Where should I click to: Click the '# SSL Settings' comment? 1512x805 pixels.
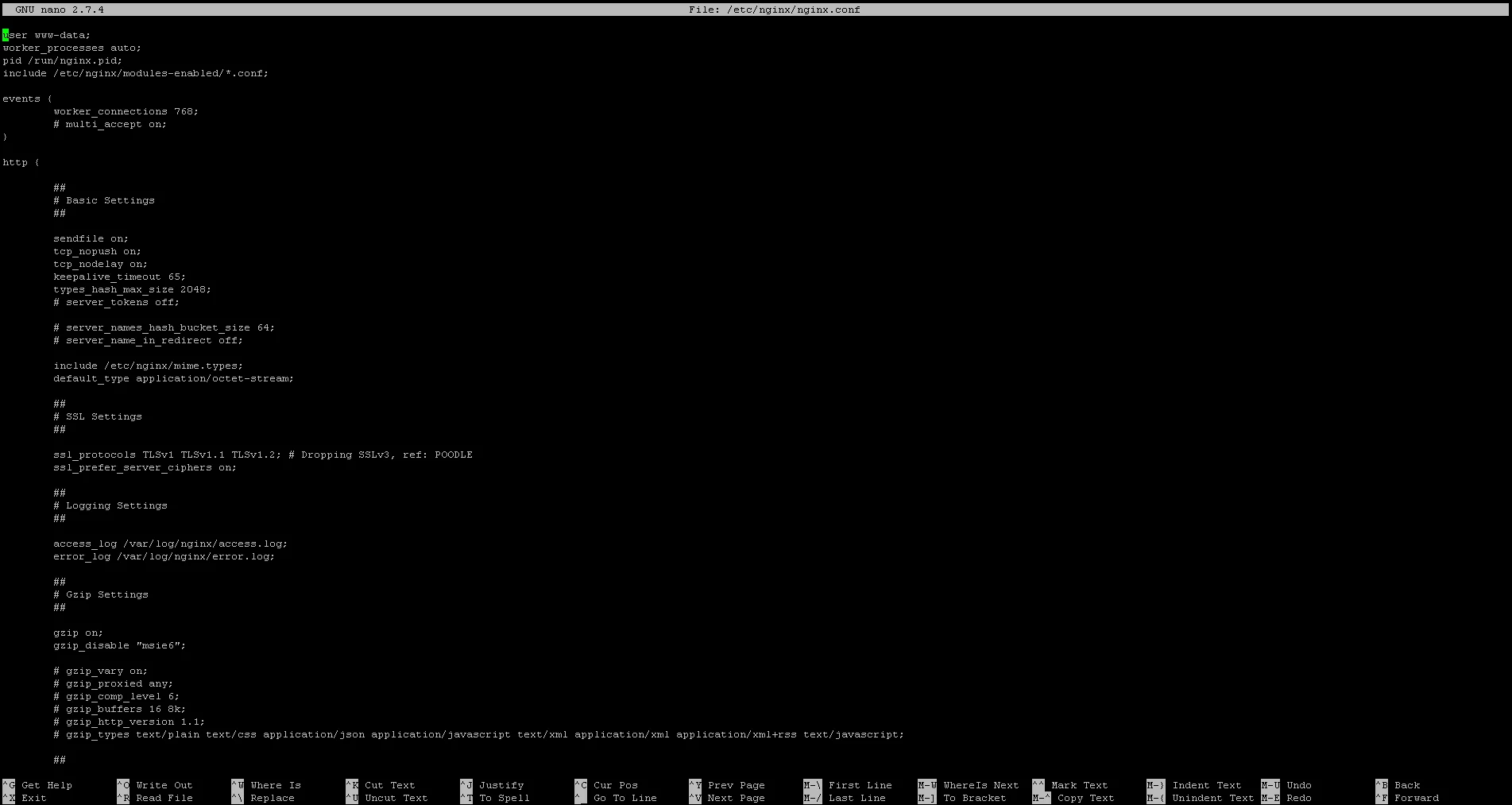pyautogui.click(x=98, y=416)
